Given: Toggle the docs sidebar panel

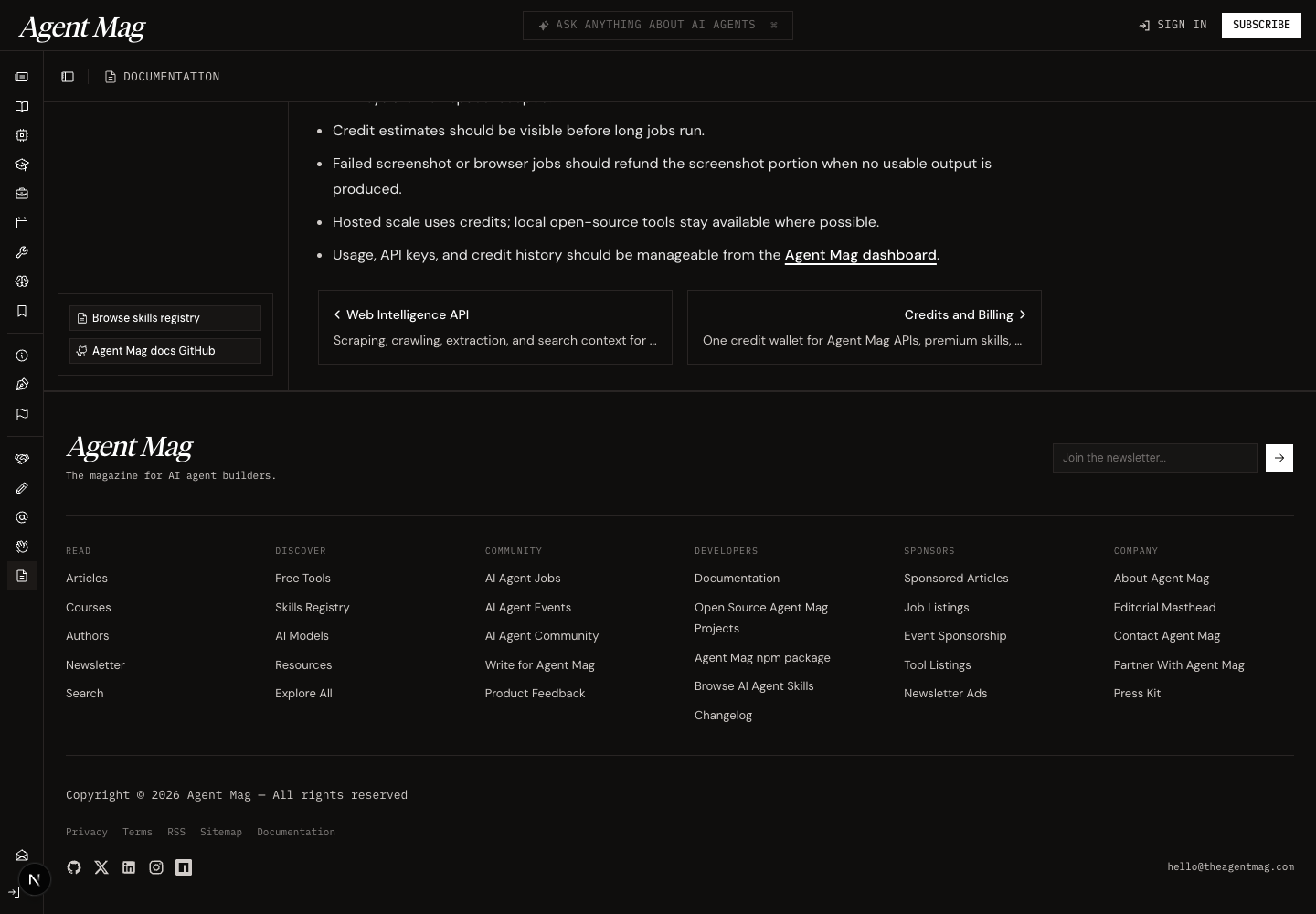Looking at the screenshot, I should (68, 77).
